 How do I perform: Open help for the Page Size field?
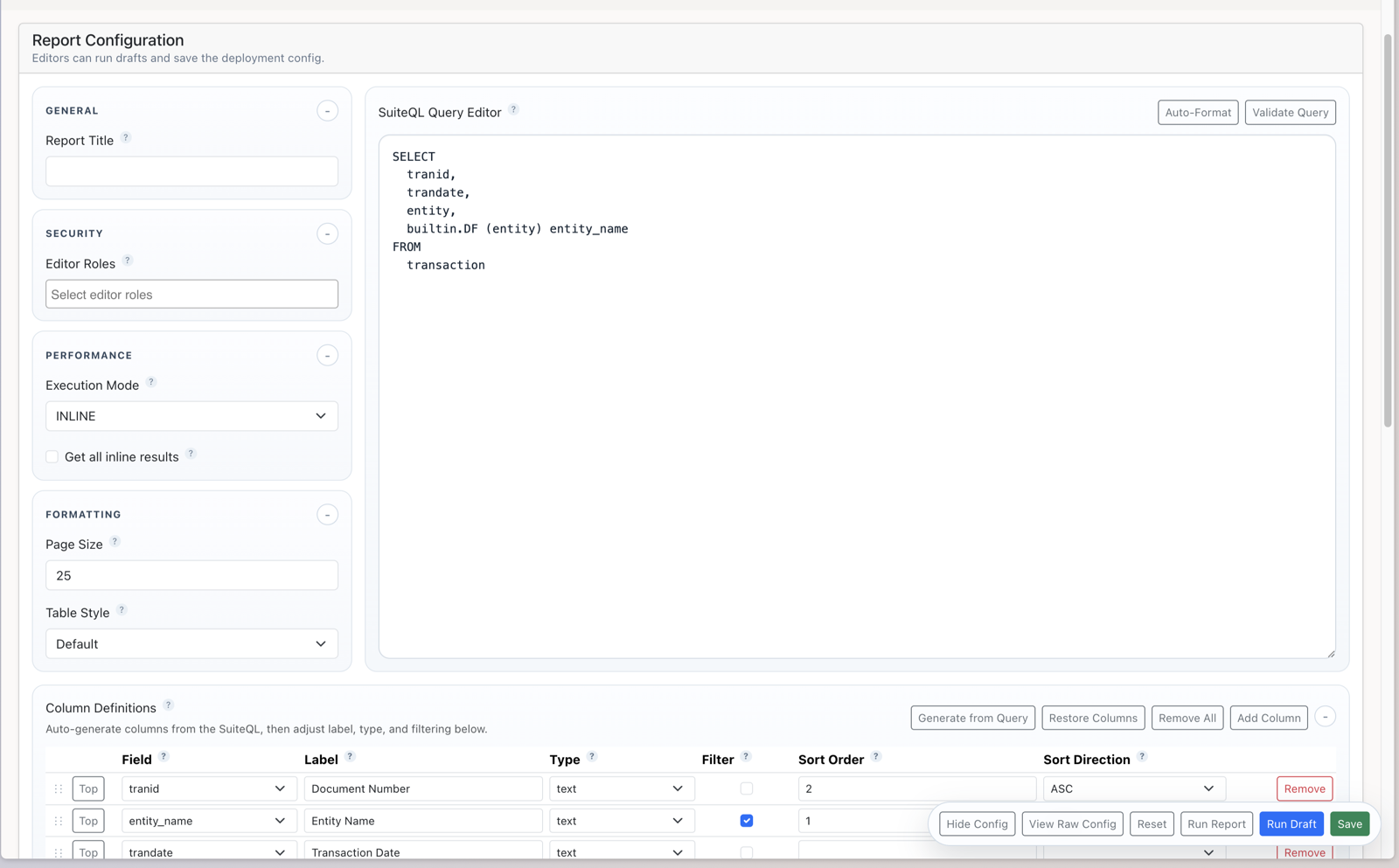114,541
